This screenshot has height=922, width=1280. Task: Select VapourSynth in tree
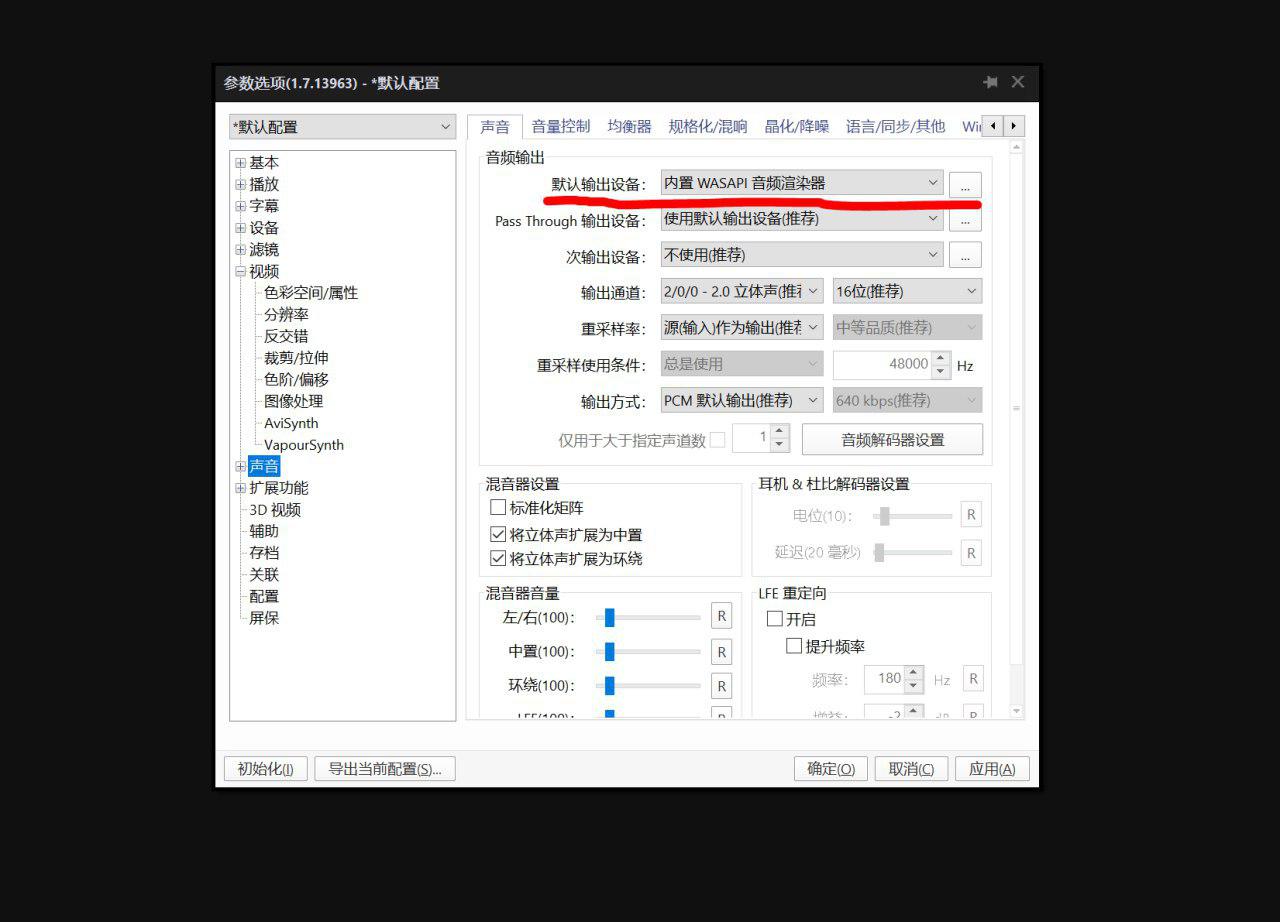pos(304,445)
